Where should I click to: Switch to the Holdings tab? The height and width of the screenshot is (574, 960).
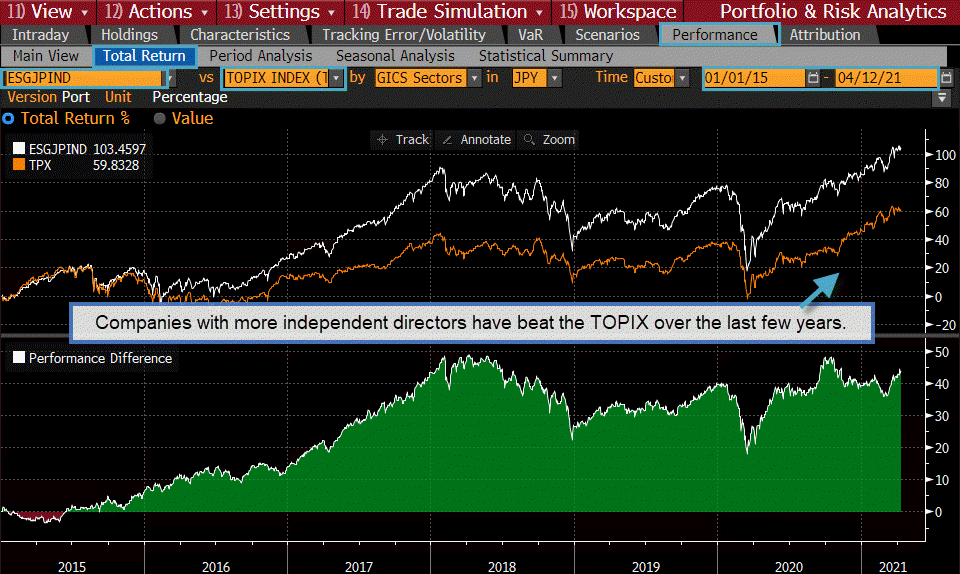129,35
